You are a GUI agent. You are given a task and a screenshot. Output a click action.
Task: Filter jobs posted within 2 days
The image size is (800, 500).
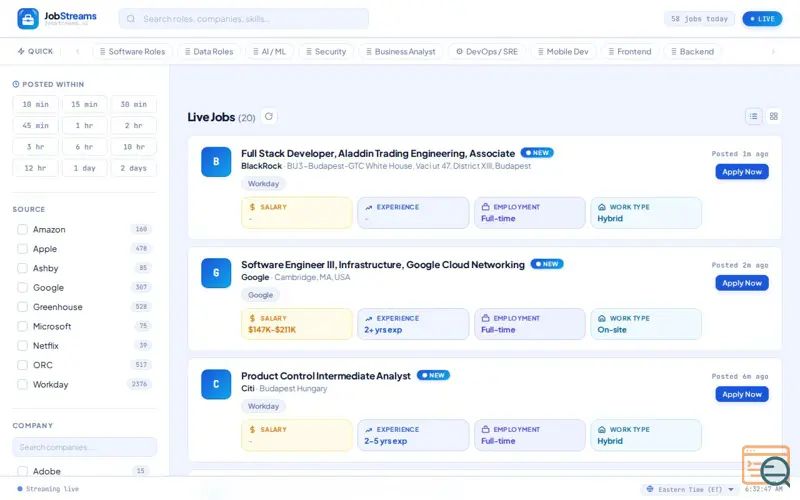pos(134,168)
